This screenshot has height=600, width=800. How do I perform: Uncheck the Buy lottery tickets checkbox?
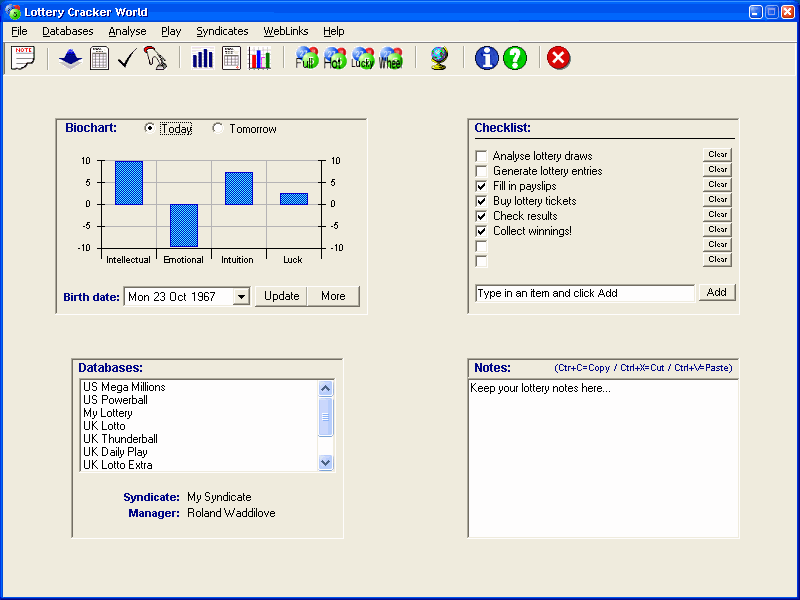pos(481,201)
